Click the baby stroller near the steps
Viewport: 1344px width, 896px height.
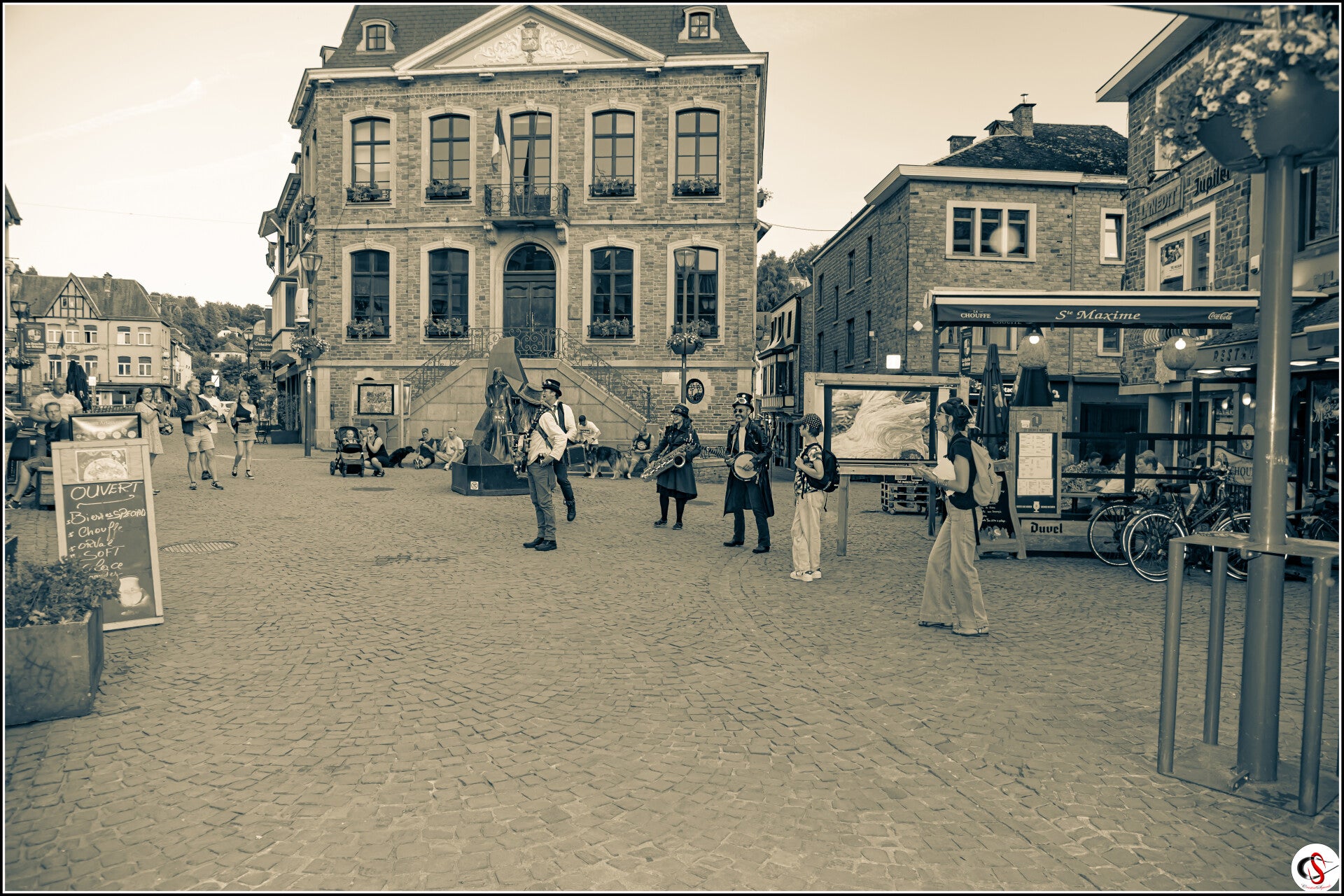(x=349, y=451)
